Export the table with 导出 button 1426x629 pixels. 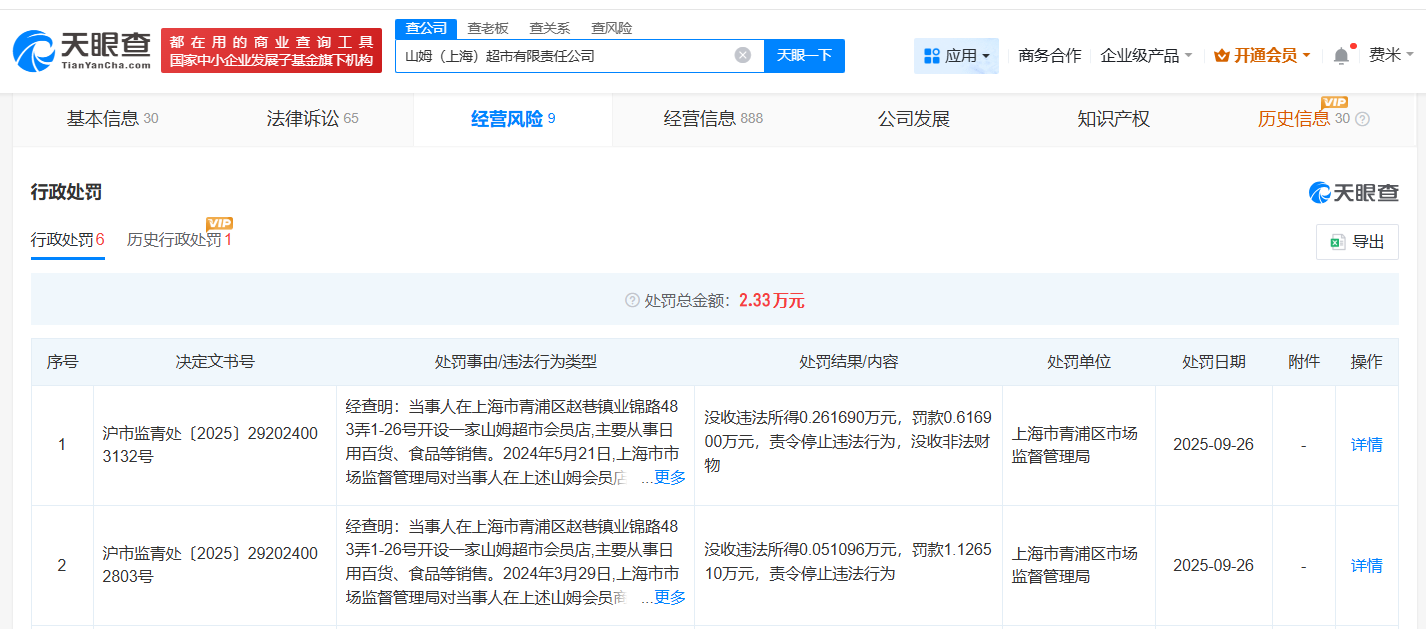(1357, 242)
